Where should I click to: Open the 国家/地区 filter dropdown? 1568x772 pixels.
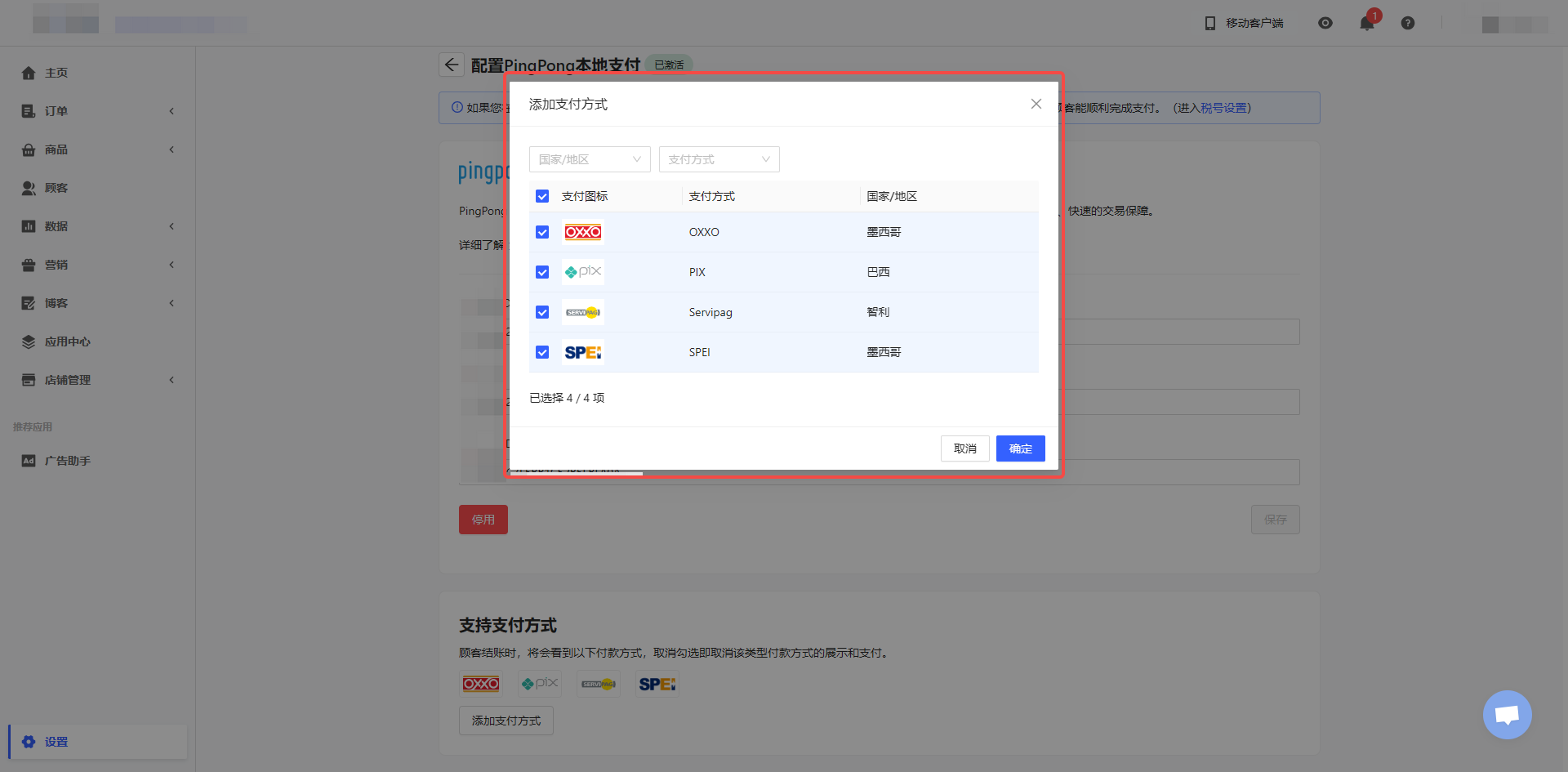pyautogui.click(x=590, y=159)
